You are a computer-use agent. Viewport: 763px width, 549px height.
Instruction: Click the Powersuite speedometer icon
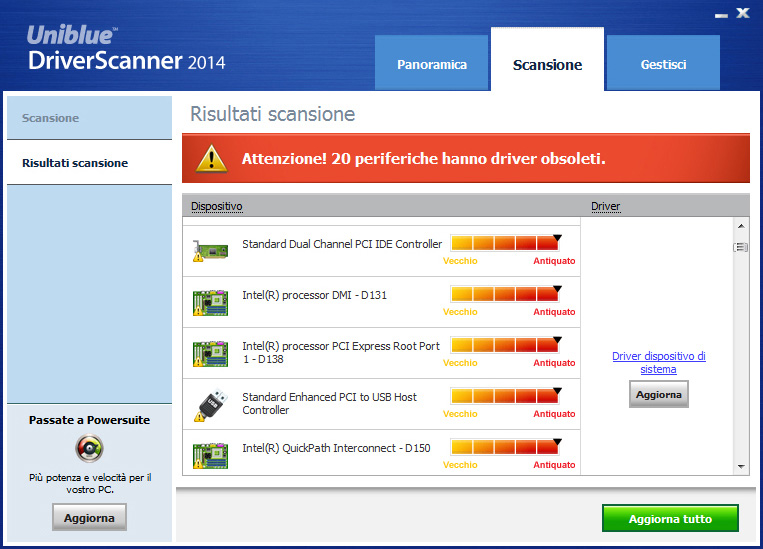coord(89,448)
